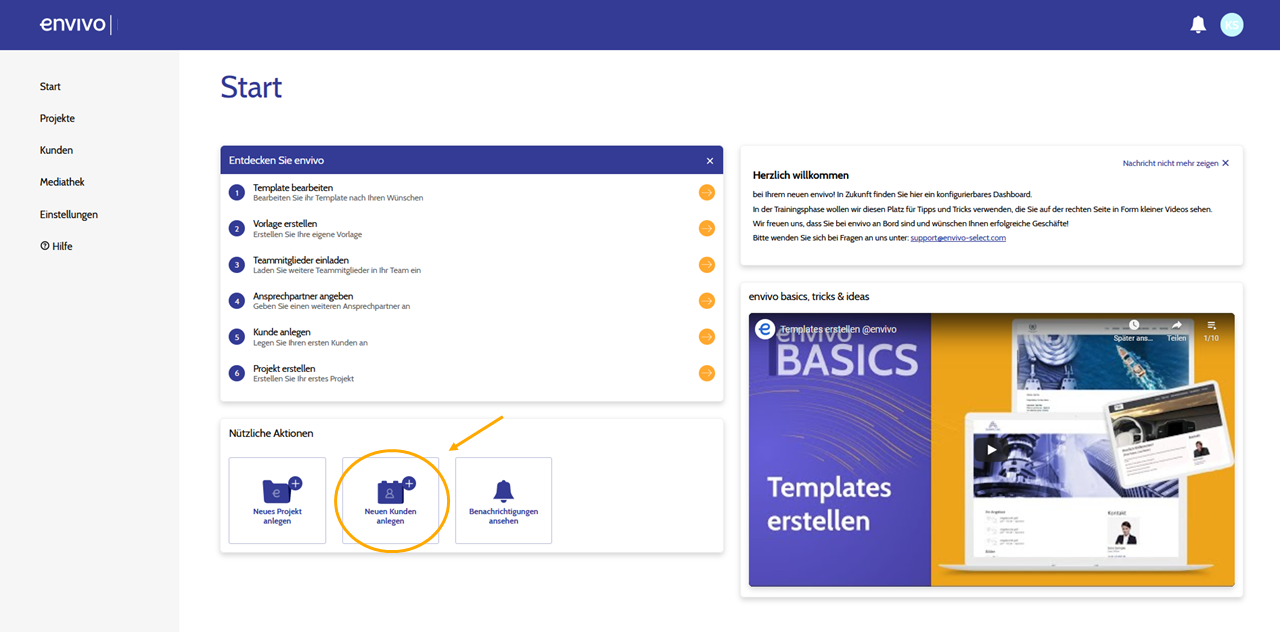Open Projekte in sidebar
Screen dimensions: 1280x632
[57, 119]
